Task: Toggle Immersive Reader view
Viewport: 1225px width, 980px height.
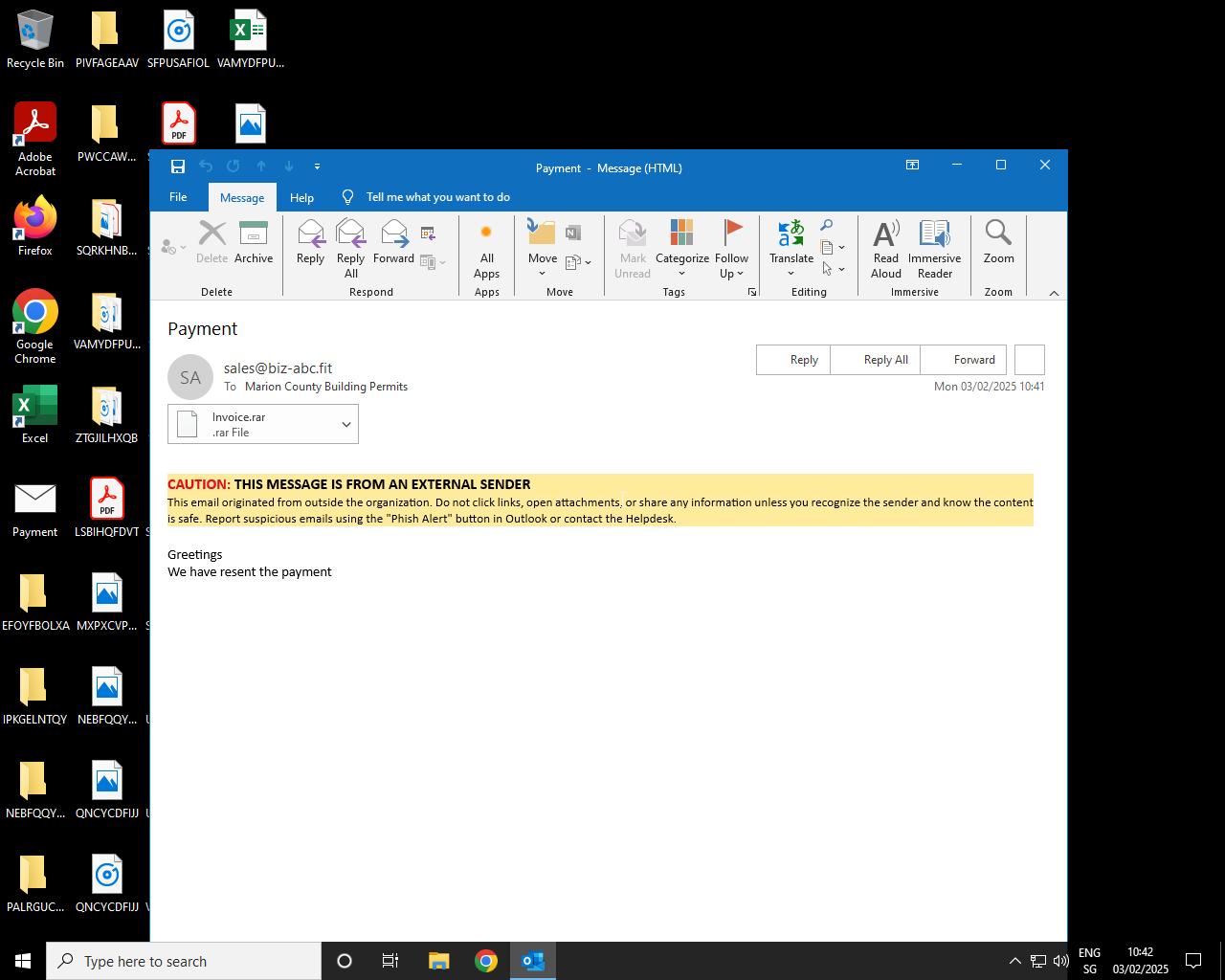Action: 934,242
